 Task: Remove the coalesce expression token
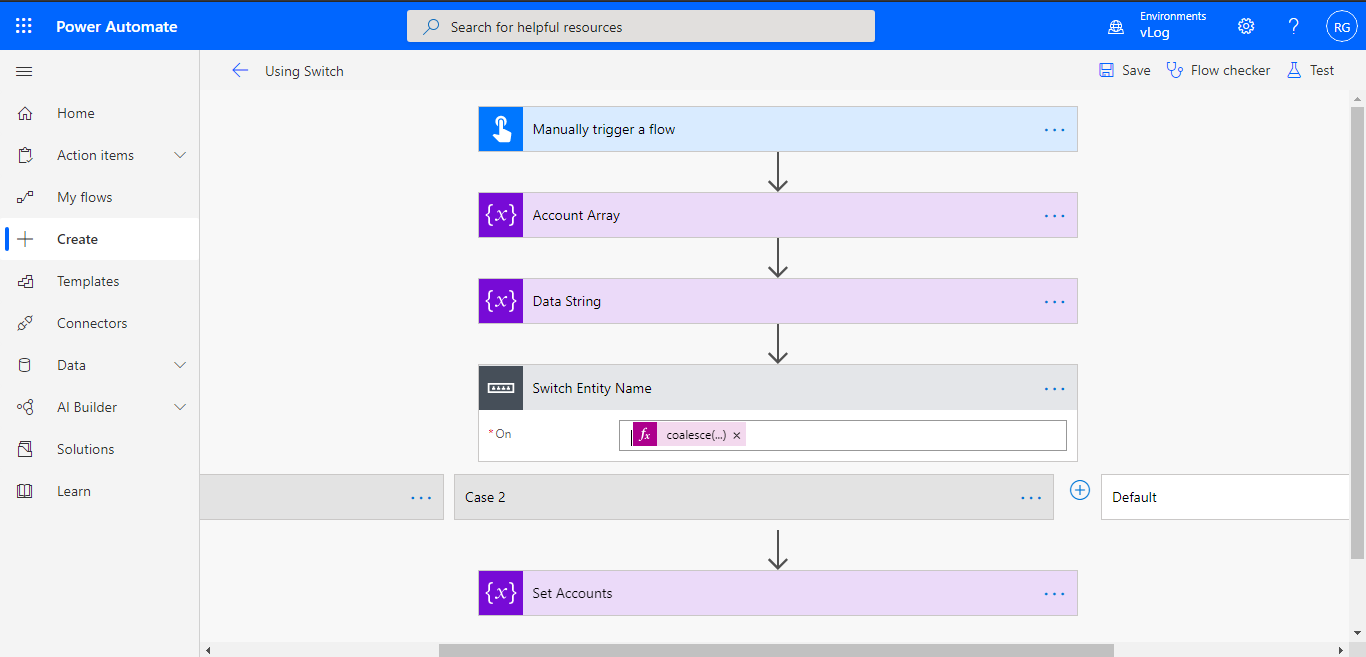pyautogui.click(x=736, y=434)
